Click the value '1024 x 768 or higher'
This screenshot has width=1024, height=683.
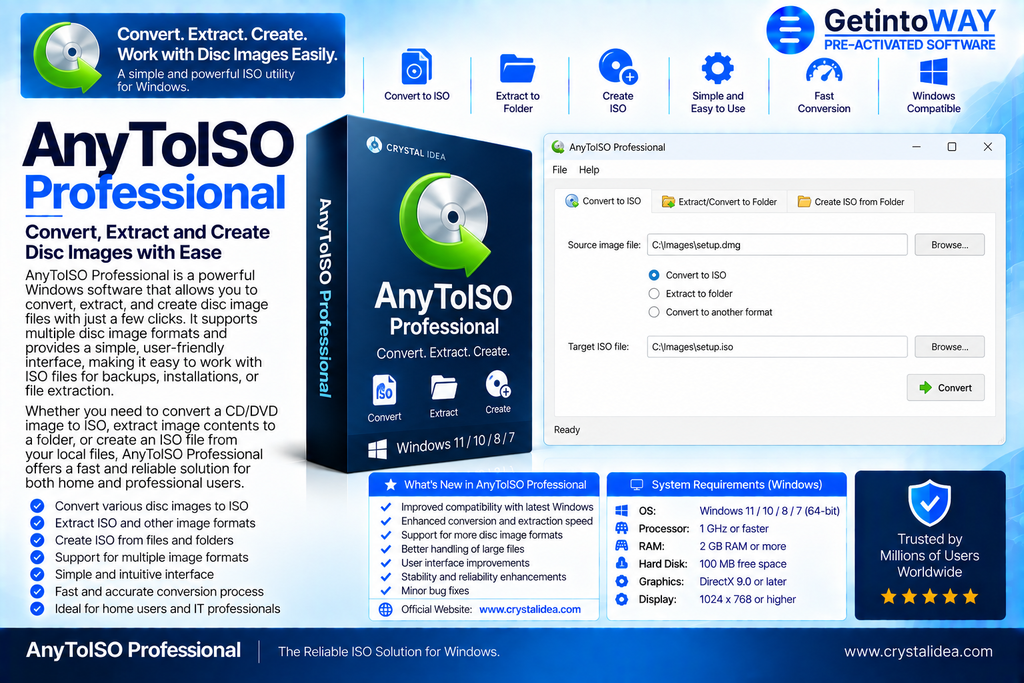point(747,599)
